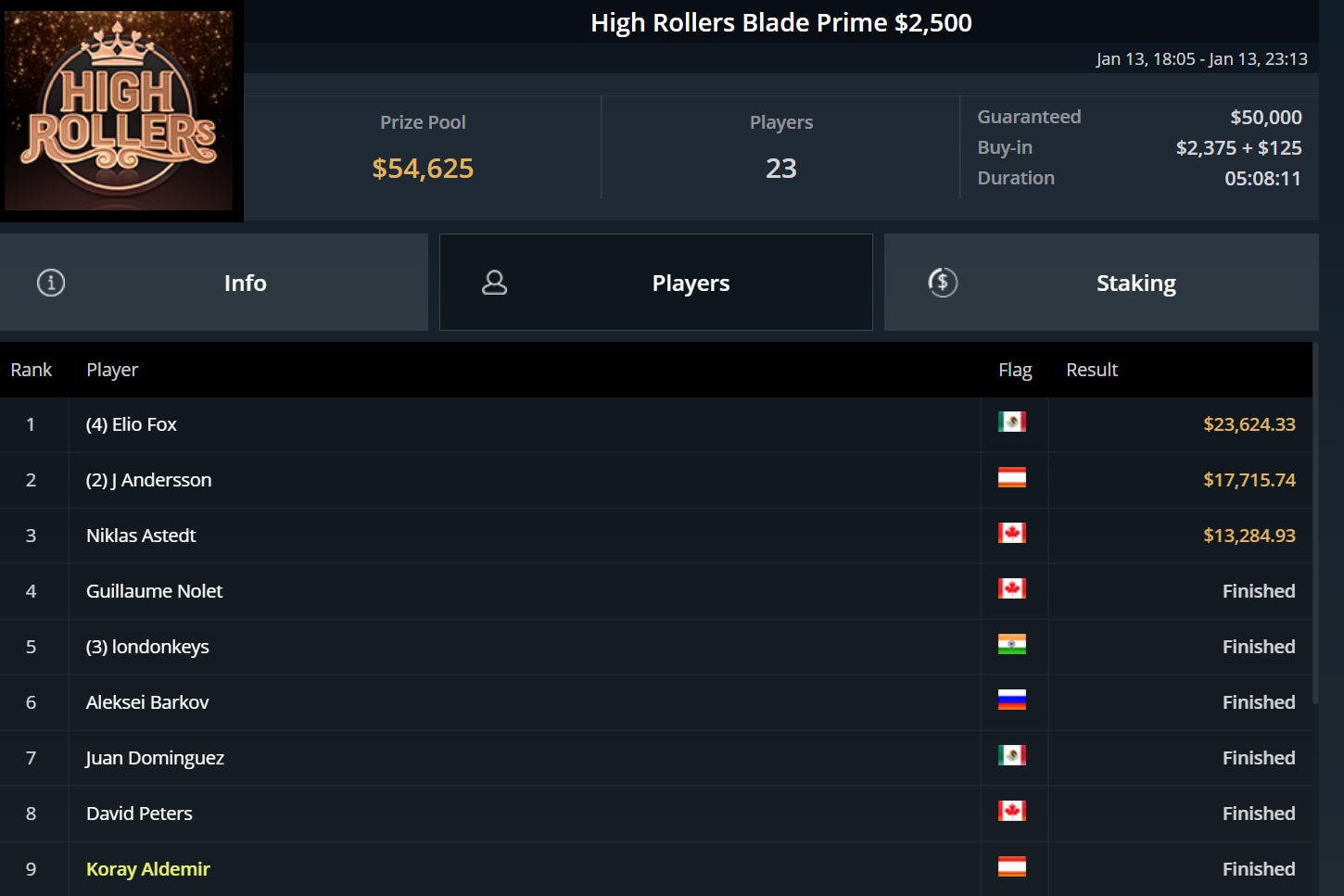This screenshot has width=1344, height=896.
Task: Open player Koray Aldemir's highlighted name
Action: pyautogui.click(x=148, y=869)
